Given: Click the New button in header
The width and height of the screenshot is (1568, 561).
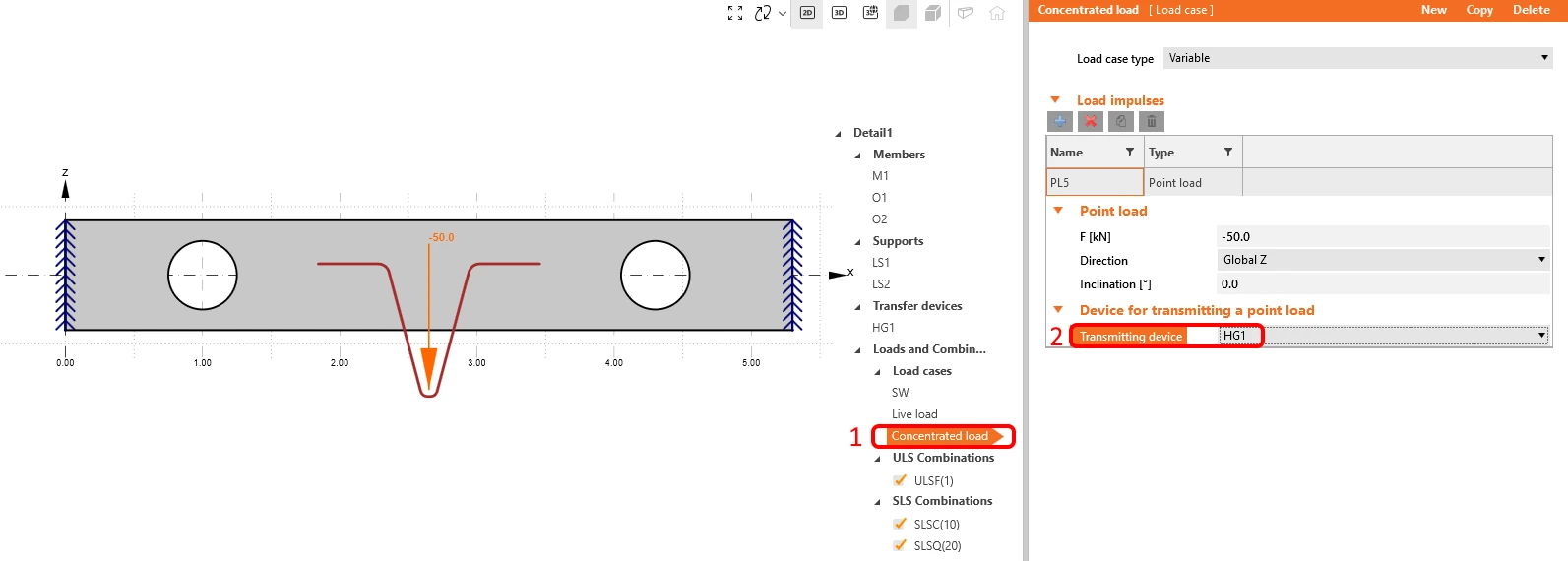Looking at the screenshot, I should pyautogui.click(x=1433, y=10).
